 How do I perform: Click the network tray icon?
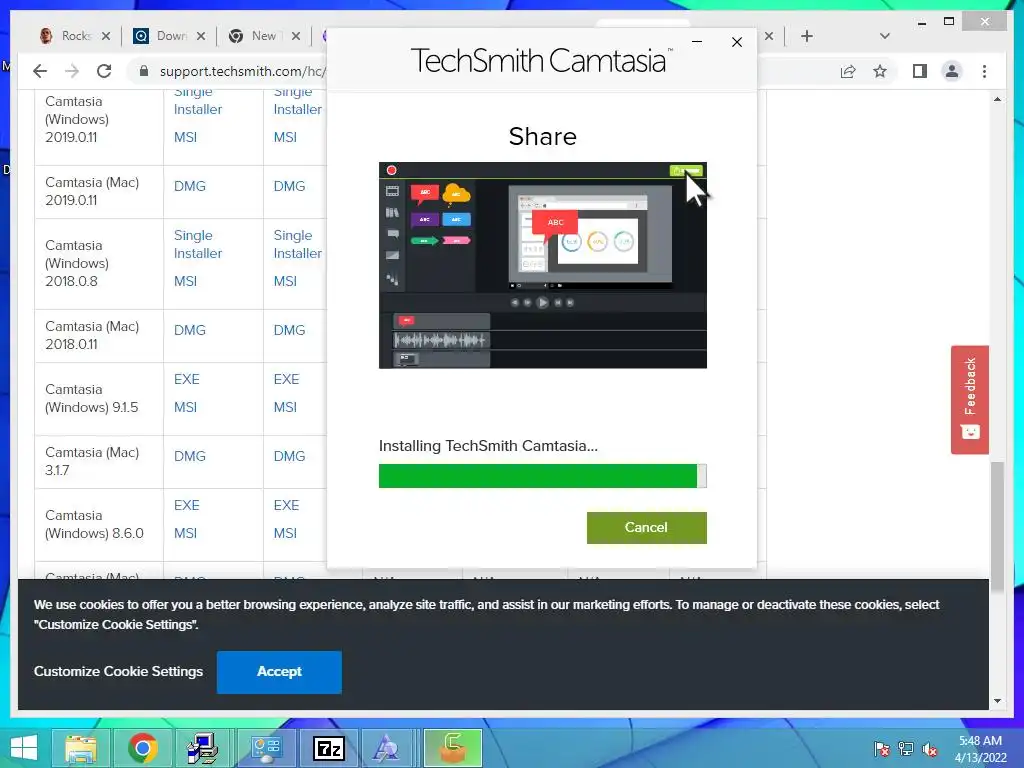pos(906,749)
